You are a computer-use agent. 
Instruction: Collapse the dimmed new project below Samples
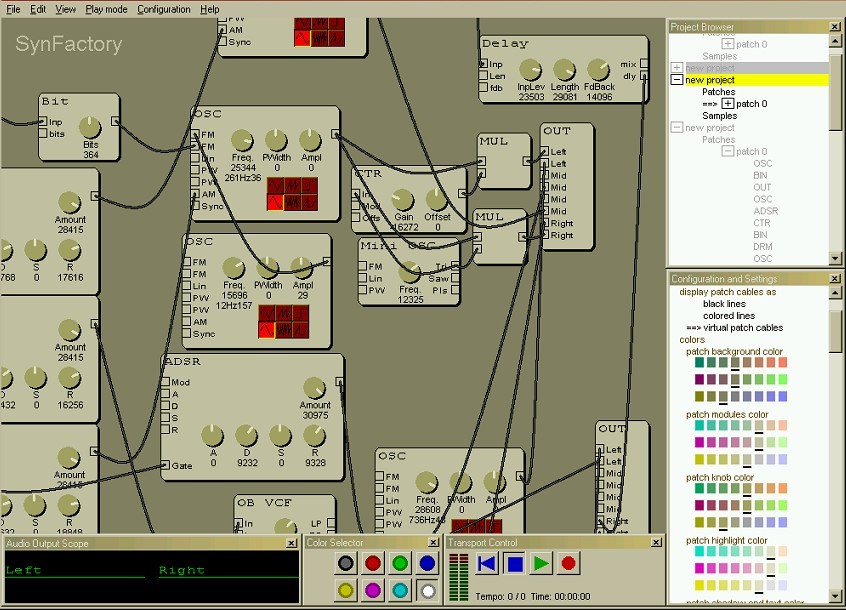click(x=677, y=128)
